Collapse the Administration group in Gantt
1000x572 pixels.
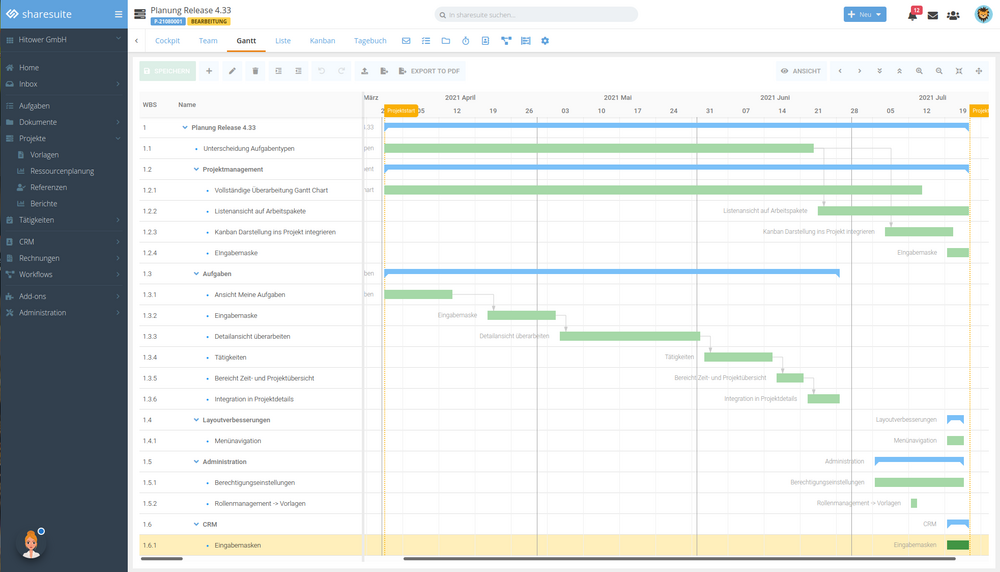(196, 462)
